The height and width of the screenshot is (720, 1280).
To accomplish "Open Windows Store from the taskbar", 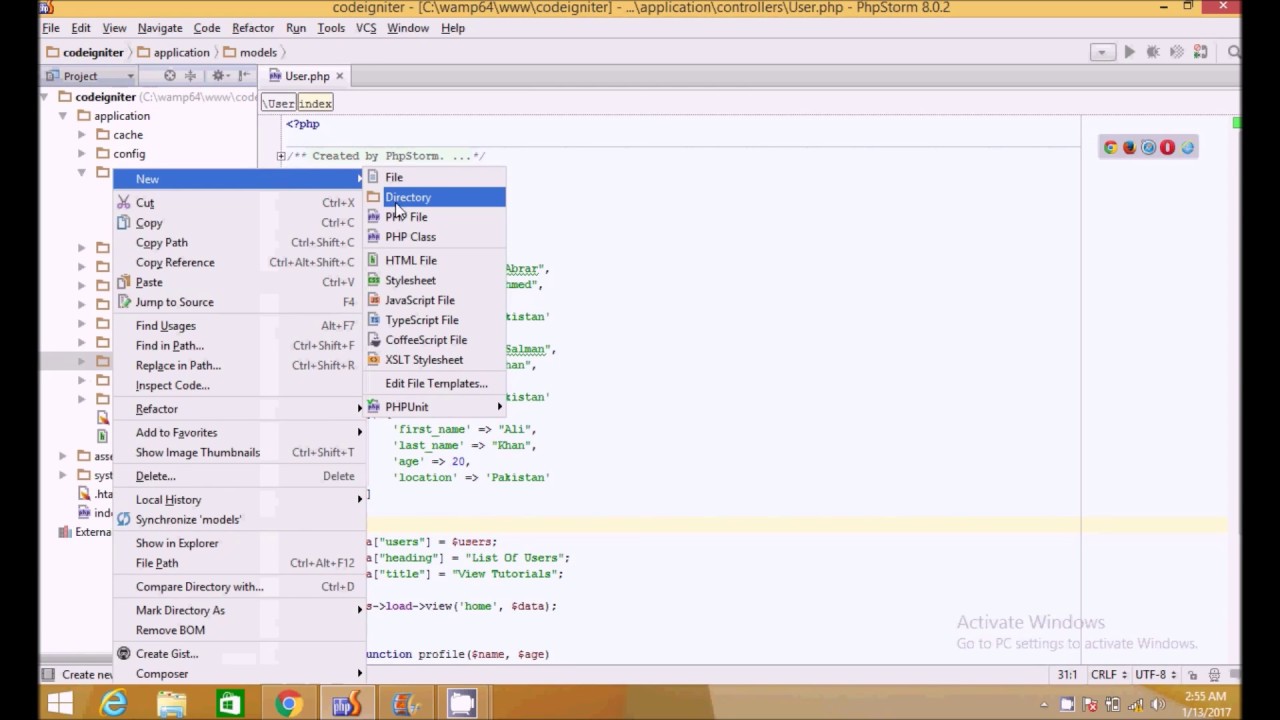I will click(230, 704).
